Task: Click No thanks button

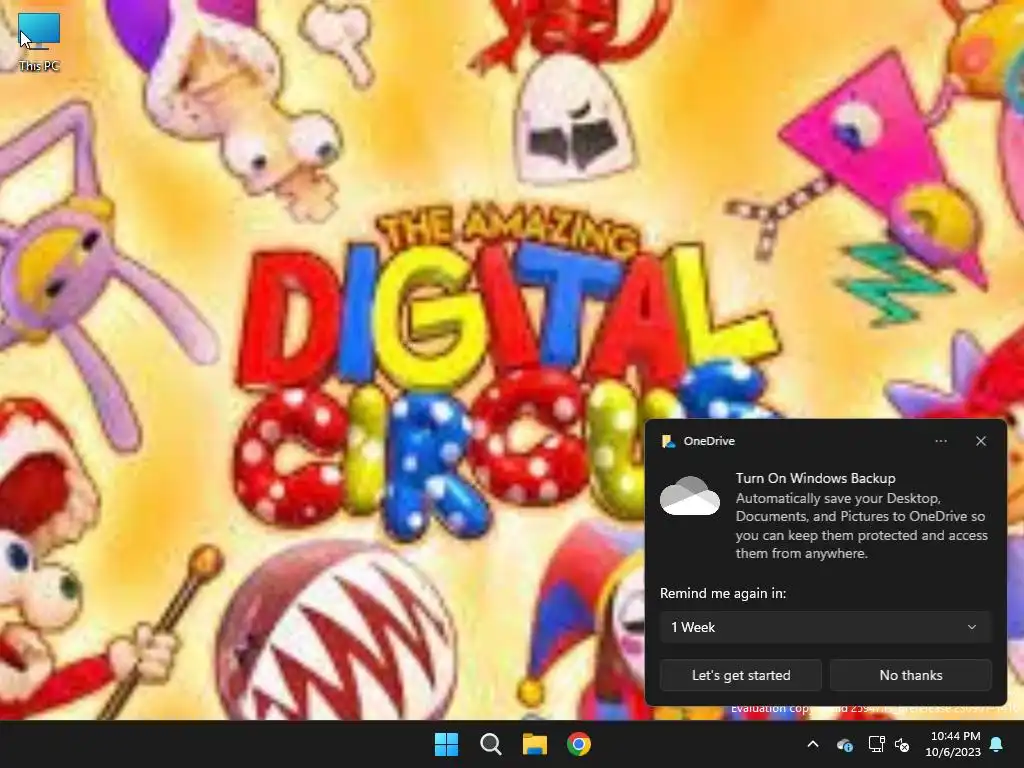Action: pyautogui.click(x=910, y=675)
